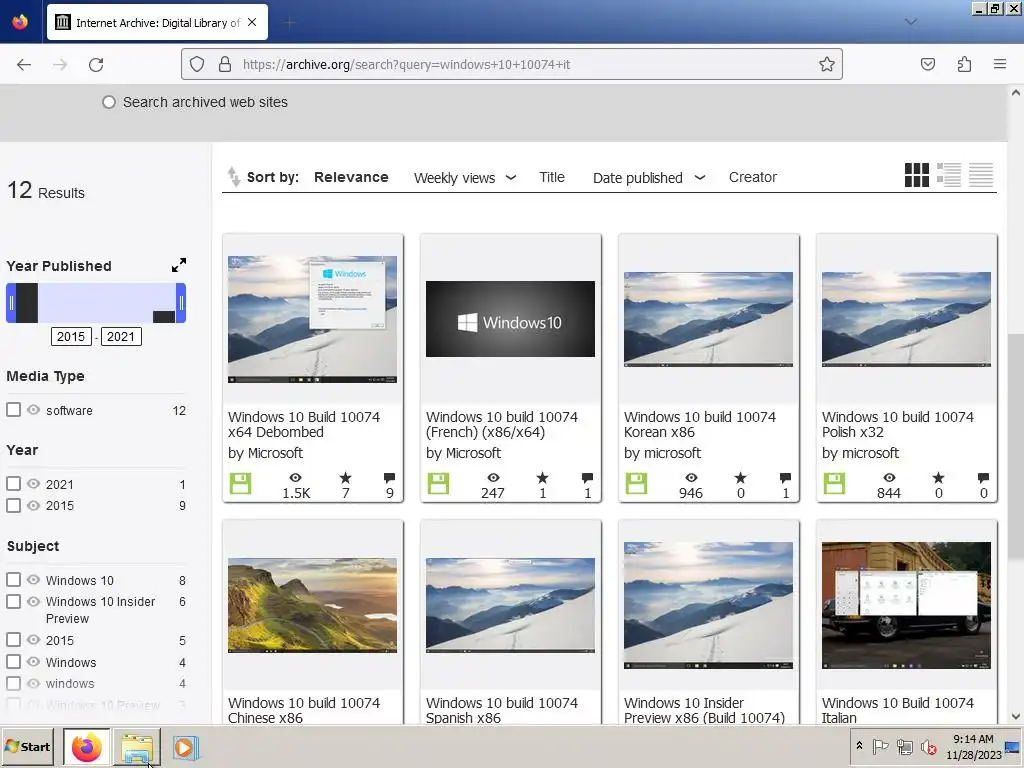Open the Spanish x86 desktop thumbnail
1024x768 pixels.
[x=510, y=605]
